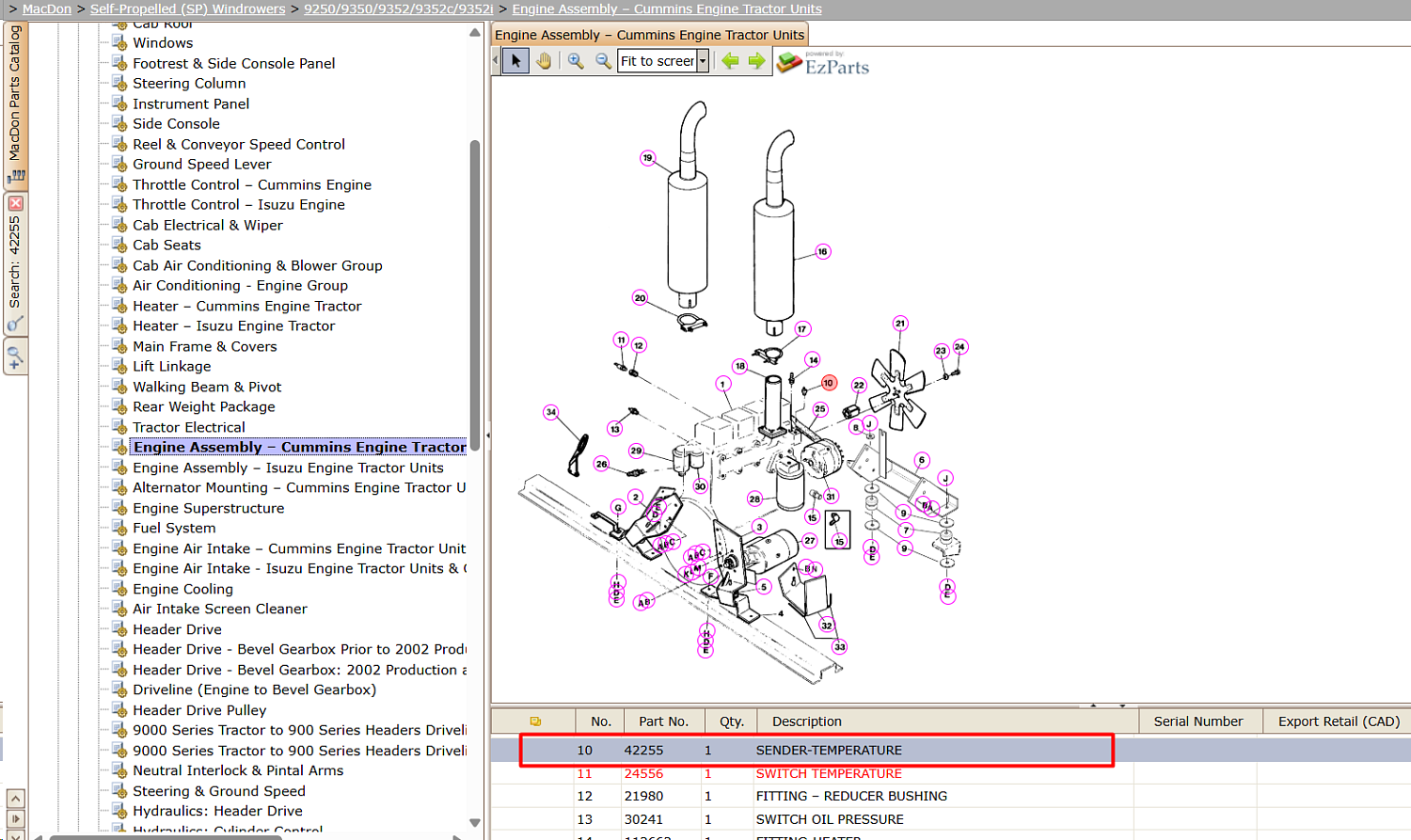This screenshot has height=840, width=1411.
Task: Open Throttle Control – Cummins Engine
Action: click(252, 184)
